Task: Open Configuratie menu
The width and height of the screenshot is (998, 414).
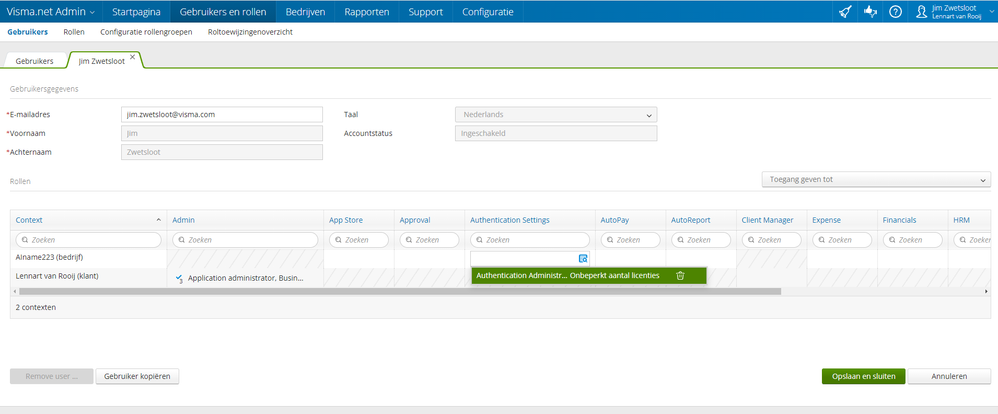Action: [x=488, y=11]
